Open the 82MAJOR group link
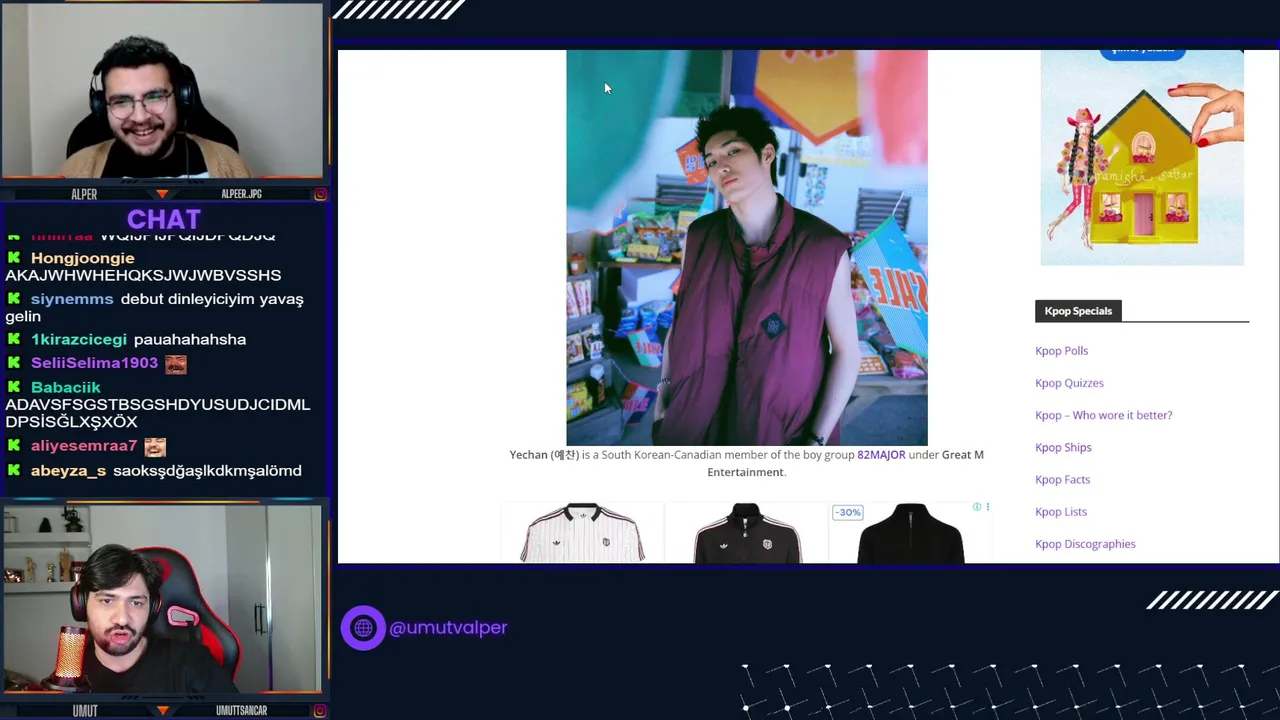The image size is (1280, 720). 881,455
